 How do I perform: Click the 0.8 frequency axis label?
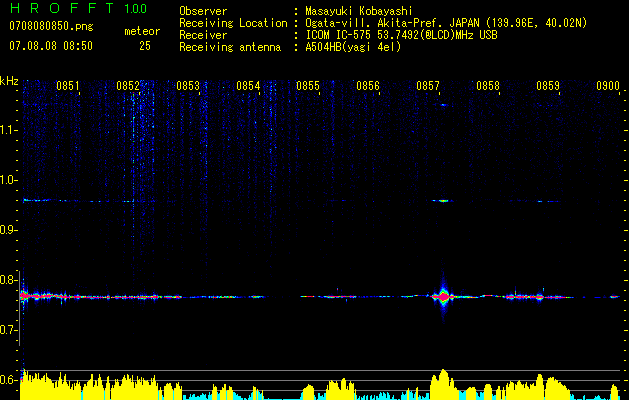click(x=8, y=280)
